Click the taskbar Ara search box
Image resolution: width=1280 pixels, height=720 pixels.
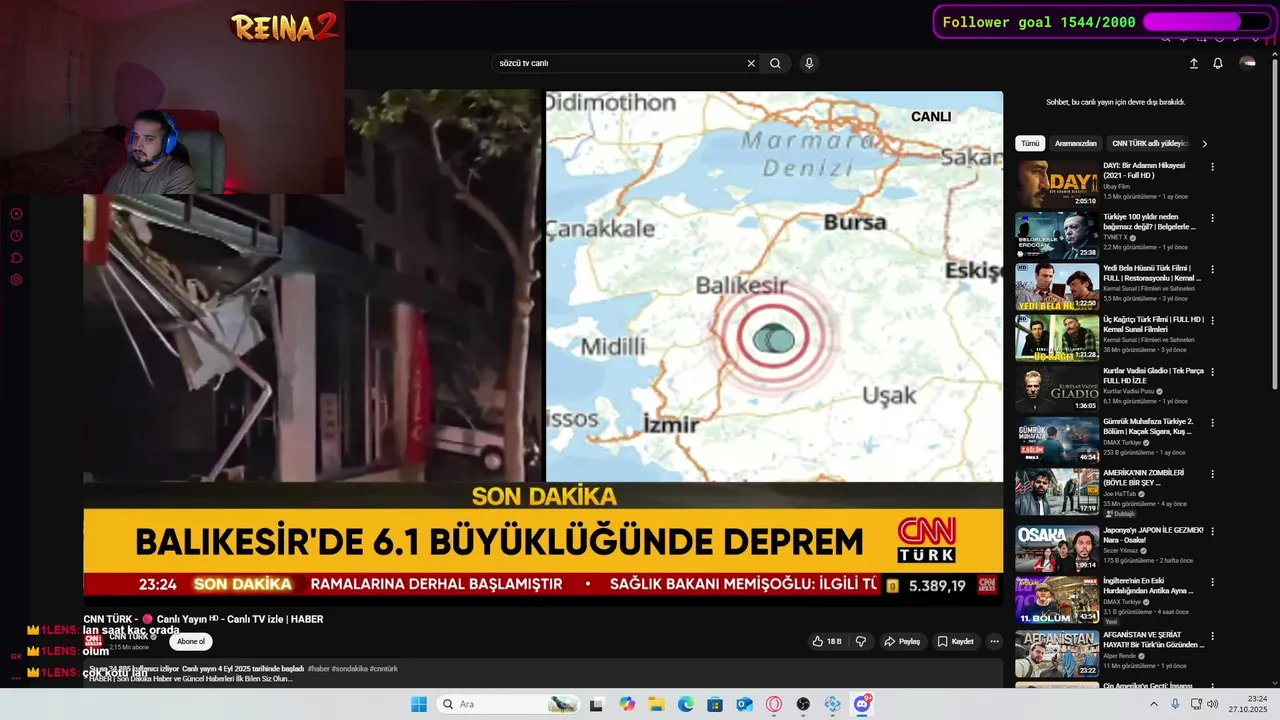point(510,704)
